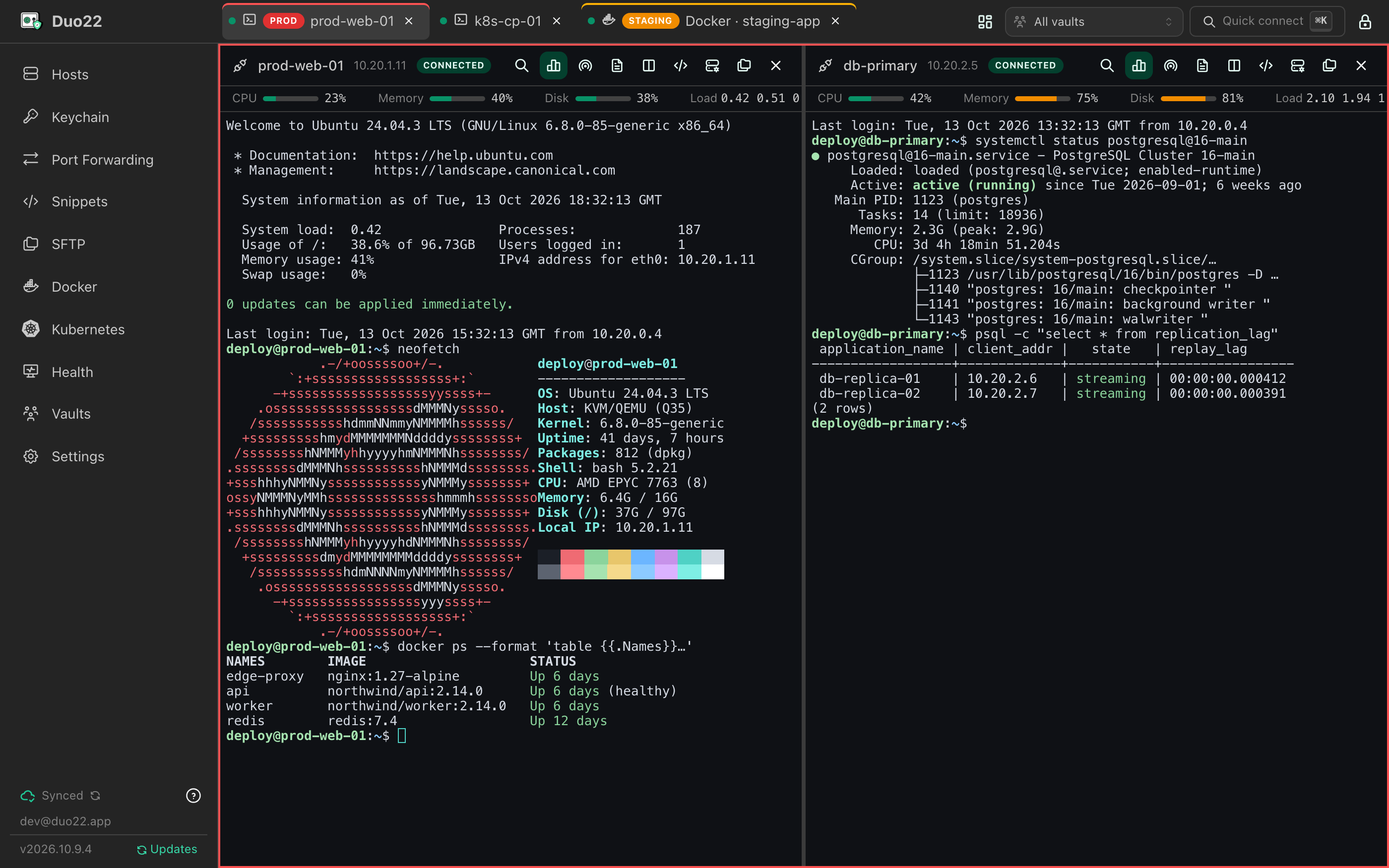Screen dimensions: 1389x868
Task: Split the db-primary pane
Action: (1234, 65)
